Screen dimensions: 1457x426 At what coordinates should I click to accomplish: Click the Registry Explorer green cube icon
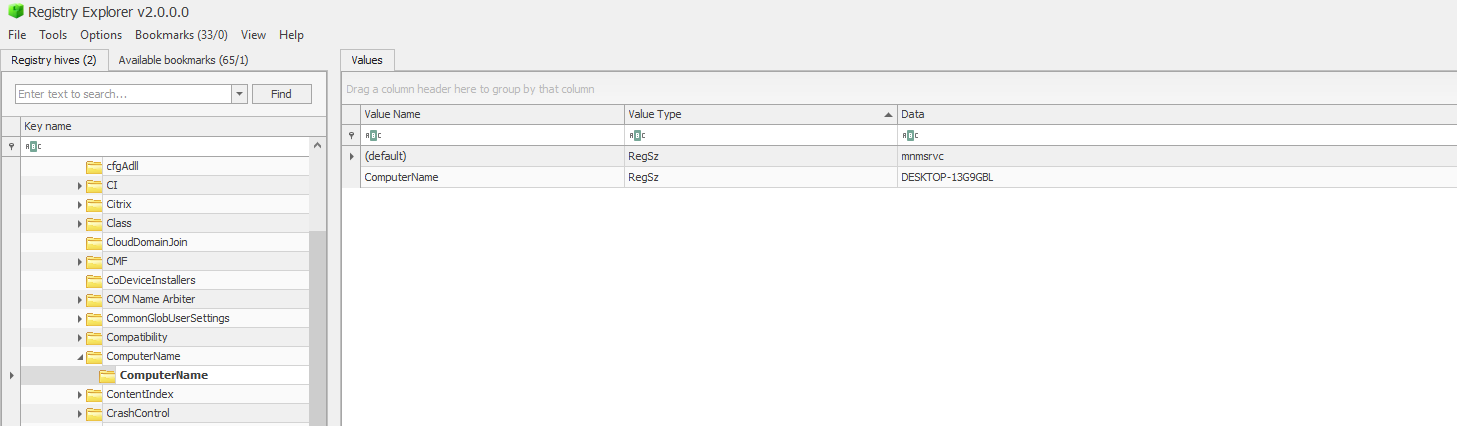click(x=15, y=12)
